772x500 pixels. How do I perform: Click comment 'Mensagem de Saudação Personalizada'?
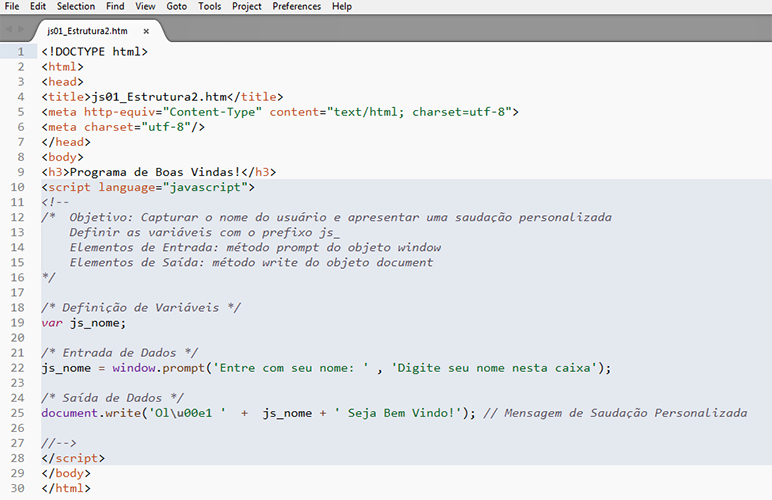click(x=626, y=413)
